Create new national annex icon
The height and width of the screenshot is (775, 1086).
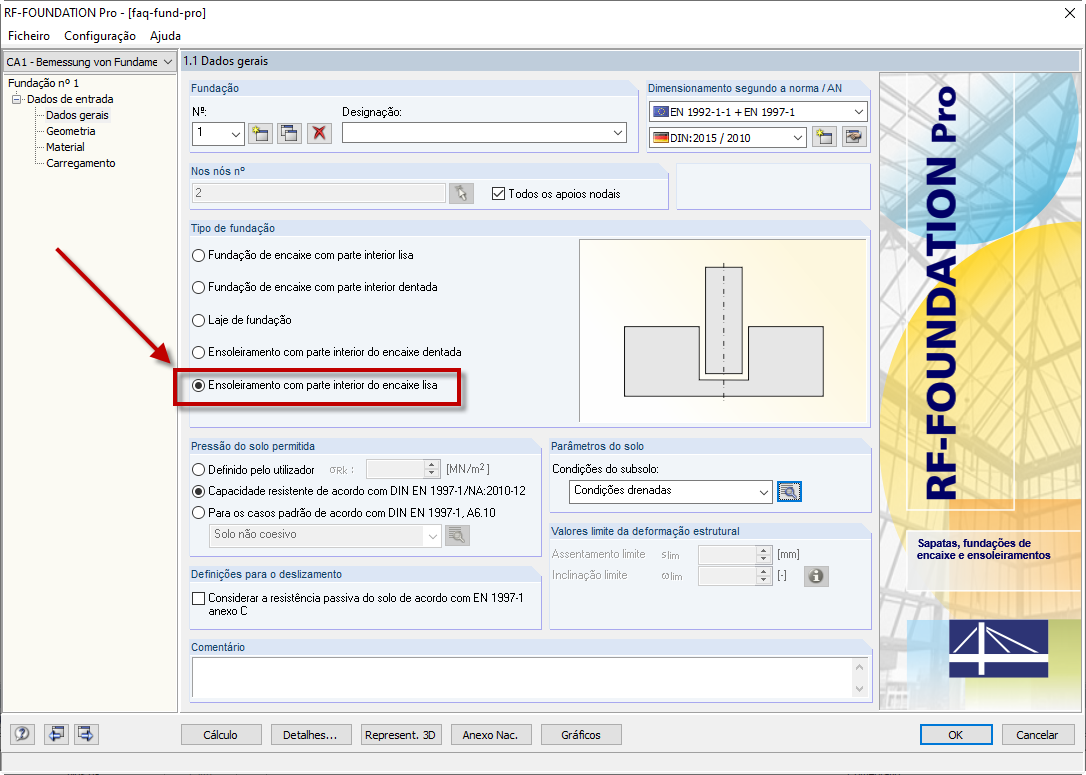pos(824,137)
